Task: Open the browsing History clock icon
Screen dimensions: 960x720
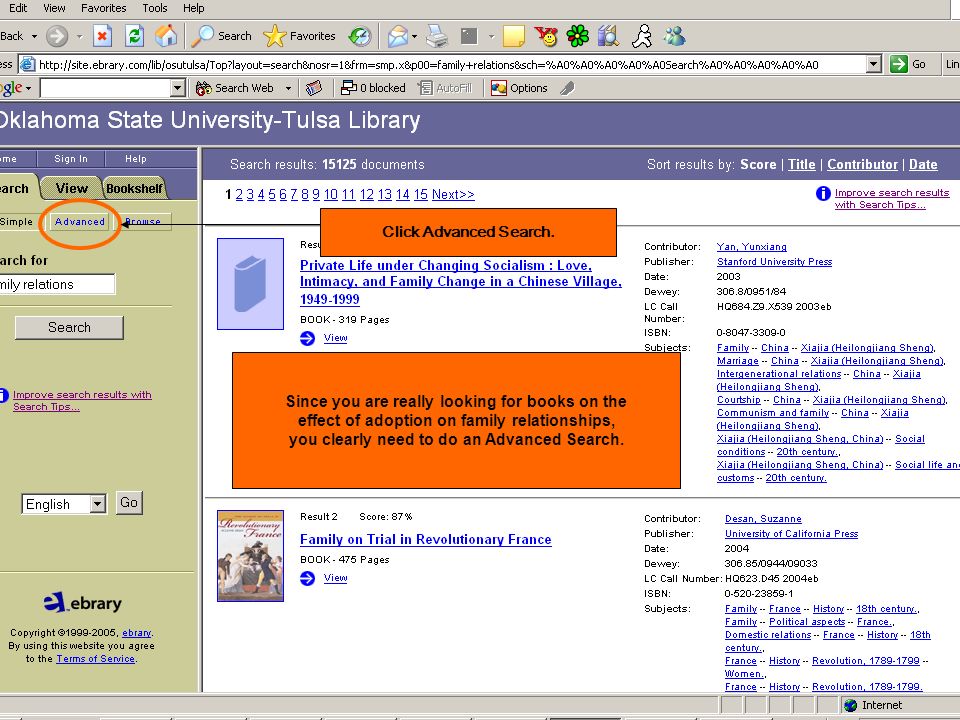Action: point(360,36)
